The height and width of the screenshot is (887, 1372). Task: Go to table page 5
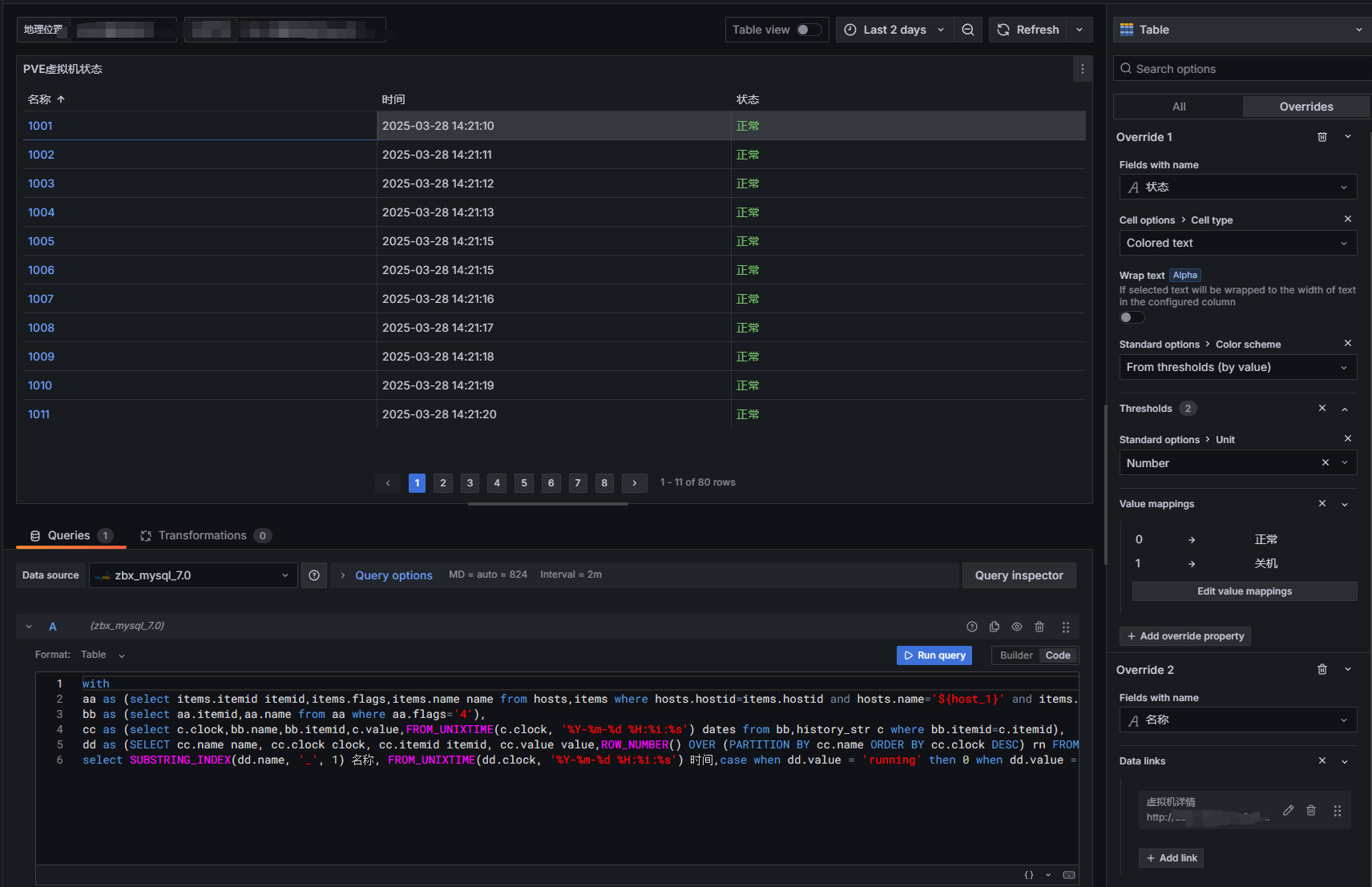pyautogui.click(x=524, y=482)
